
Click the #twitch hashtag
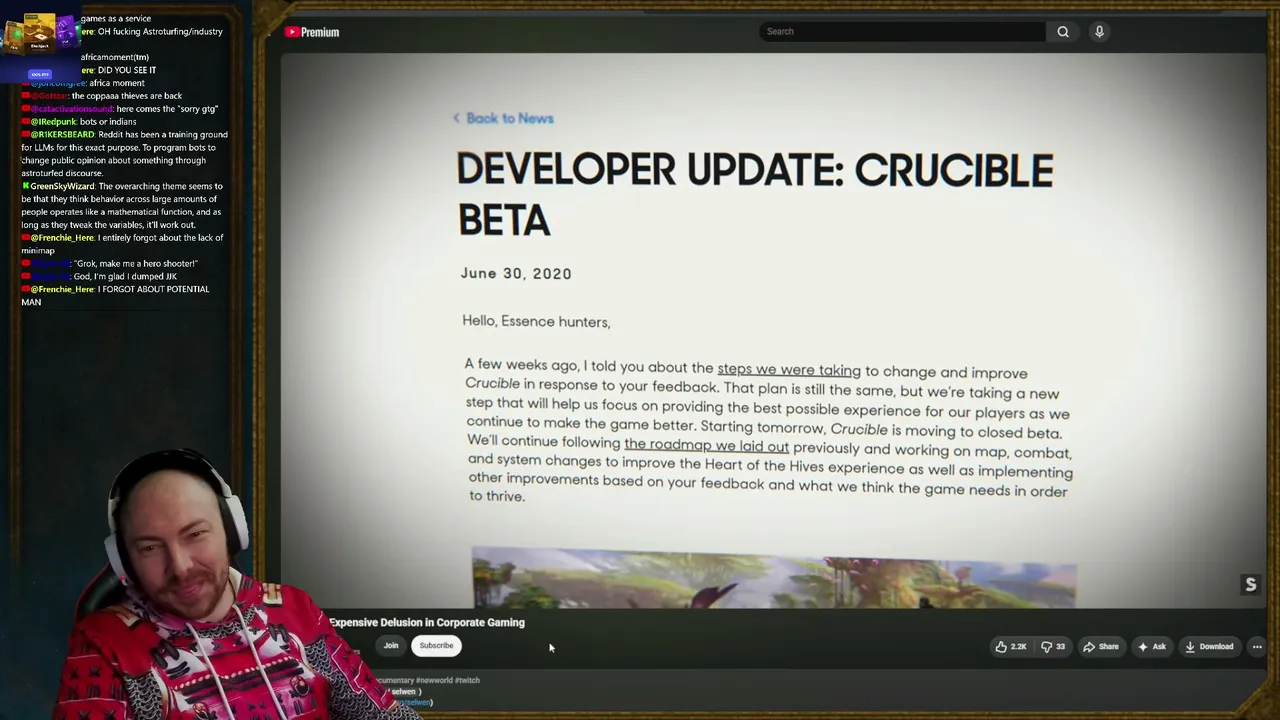click(467, 680)
